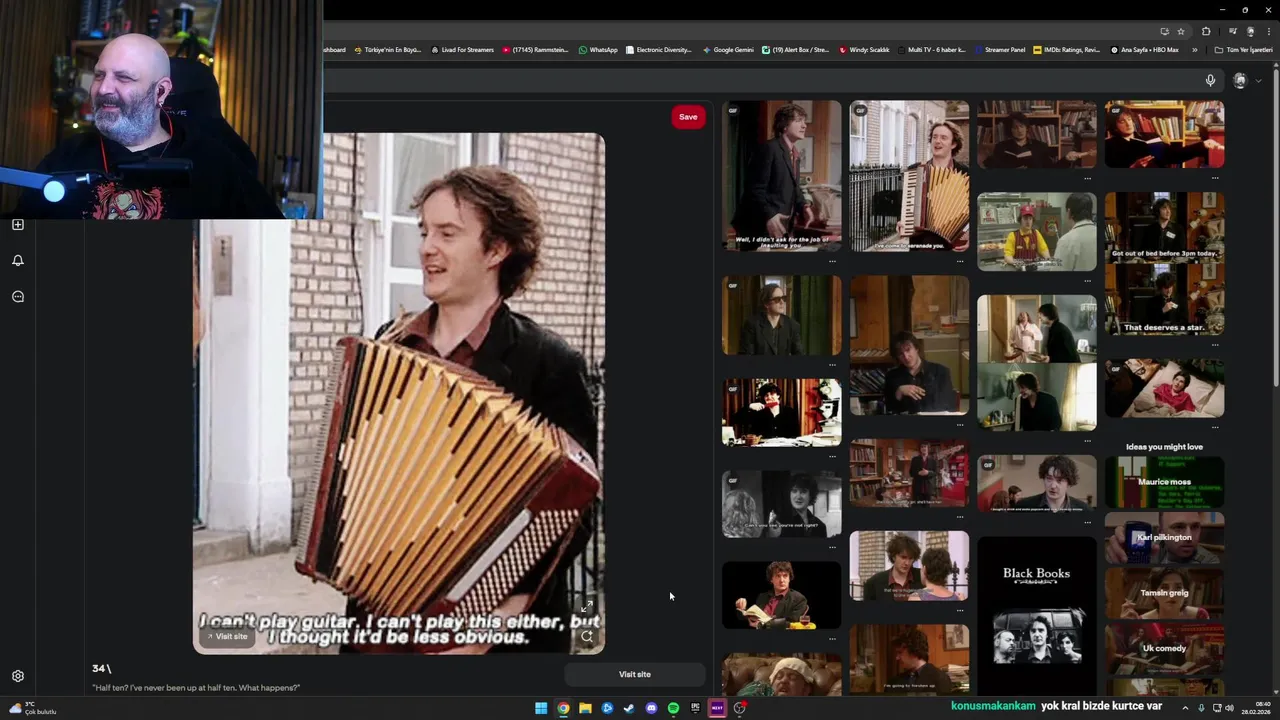The width and height of the screenshot is (1280, 720).
Task: Click the caption text 'Half ten? I've never been up'
Action: pyautogui.click(x=196, y=688)
